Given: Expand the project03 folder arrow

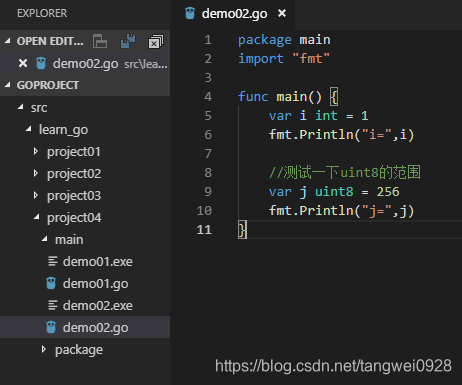Looking at the screenshot, I should (36, 195).
